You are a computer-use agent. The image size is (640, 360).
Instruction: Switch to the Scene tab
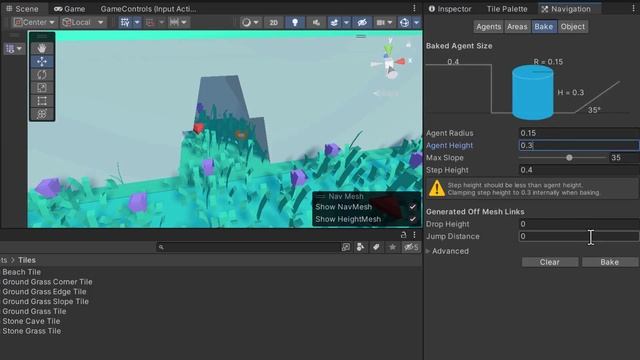point(22,9)
